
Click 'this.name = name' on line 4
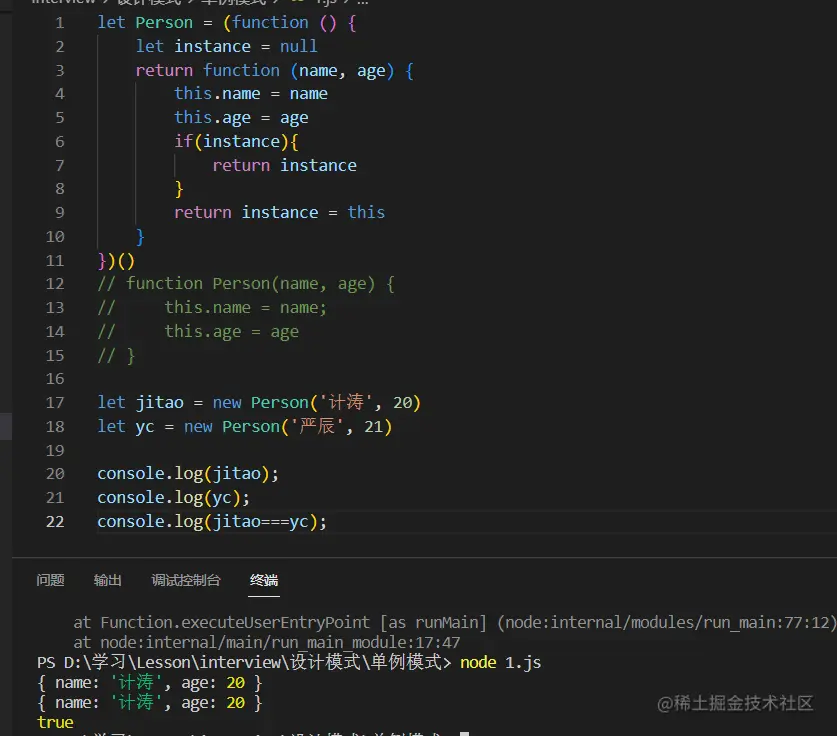[251, 94]
